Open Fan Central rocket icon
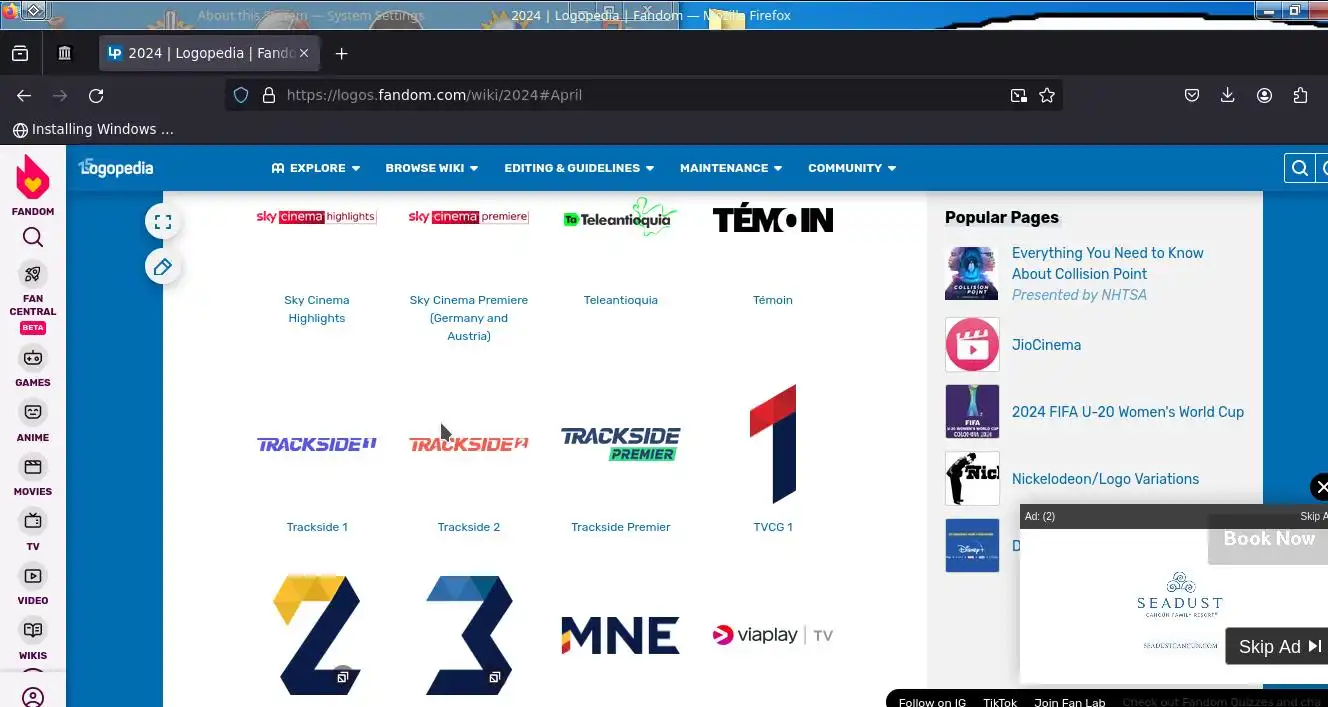This screenshot has height=707, width=1328. point(33,274)
